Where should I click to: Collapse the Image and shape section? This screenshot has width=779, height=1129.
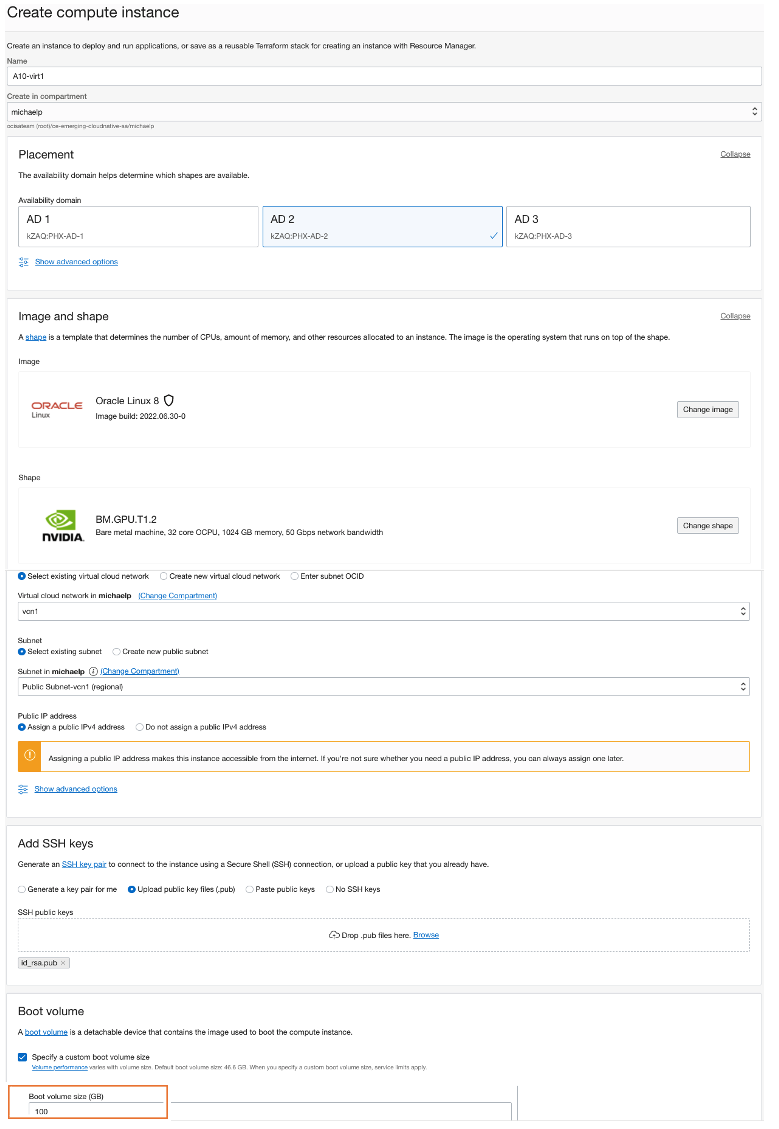[735, 316]
